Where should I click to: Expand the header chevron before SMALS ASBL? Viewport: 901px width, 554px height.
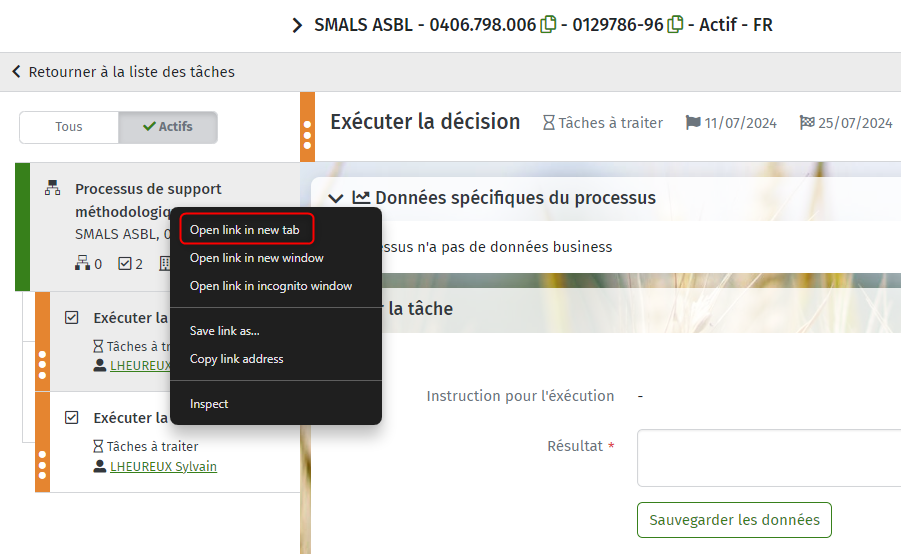click(x=297, y=25)
